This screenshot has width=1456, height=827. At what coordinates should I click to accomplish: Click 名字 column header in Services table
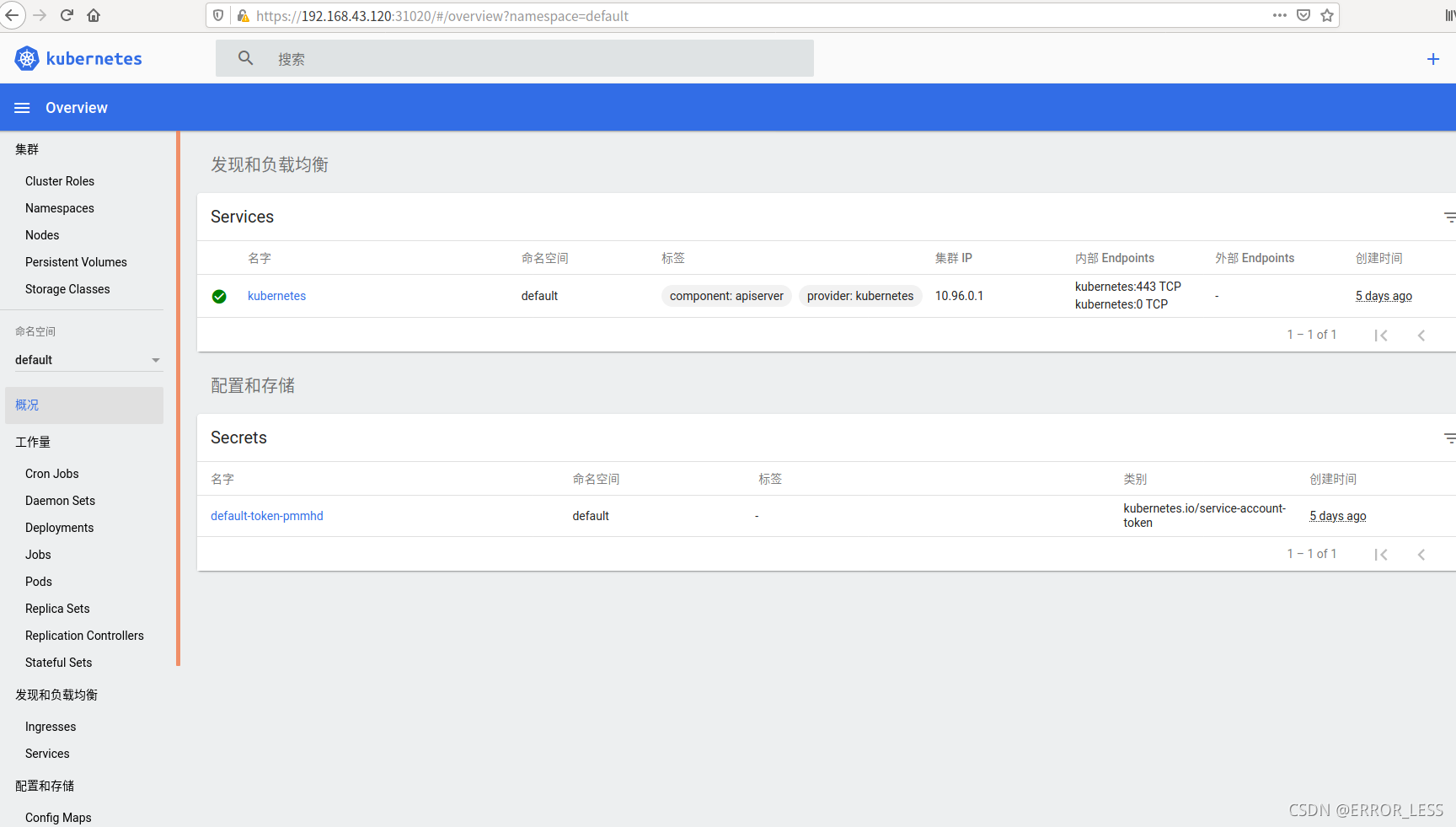click(x=260, y=258)
